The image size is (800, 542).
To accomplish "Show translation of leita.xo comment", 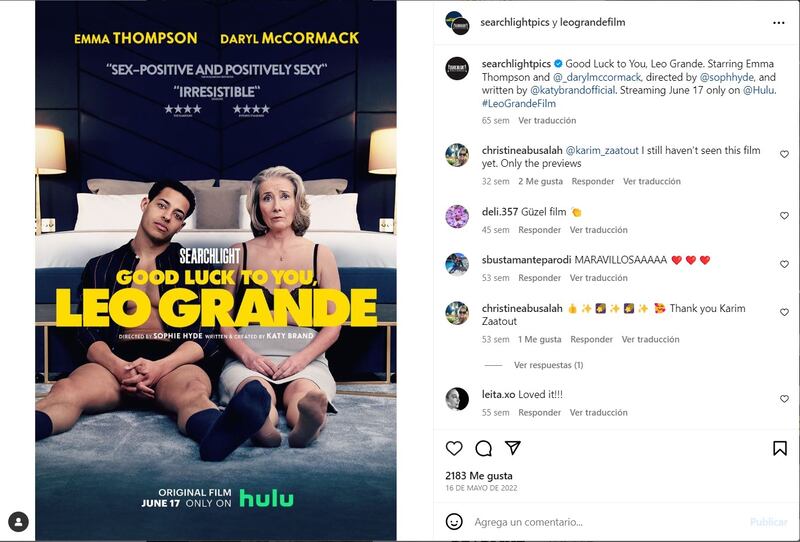I will [x=598, y=412].
